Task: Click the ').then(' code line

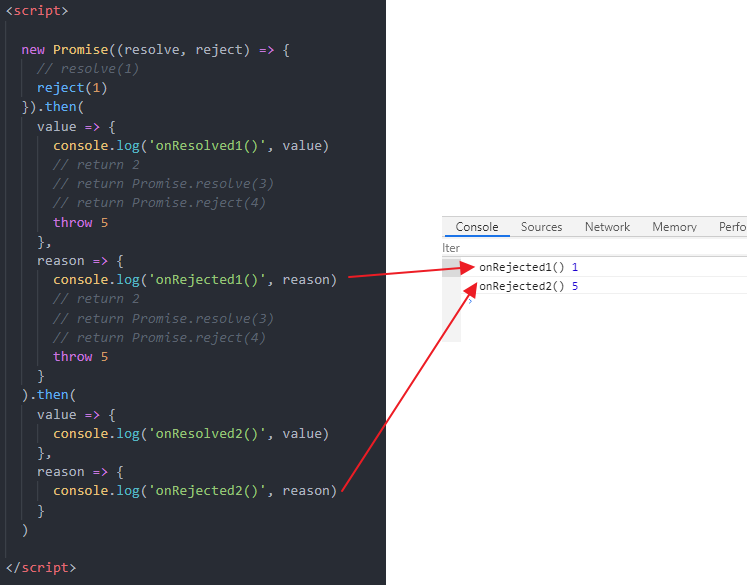Action: 49,395
